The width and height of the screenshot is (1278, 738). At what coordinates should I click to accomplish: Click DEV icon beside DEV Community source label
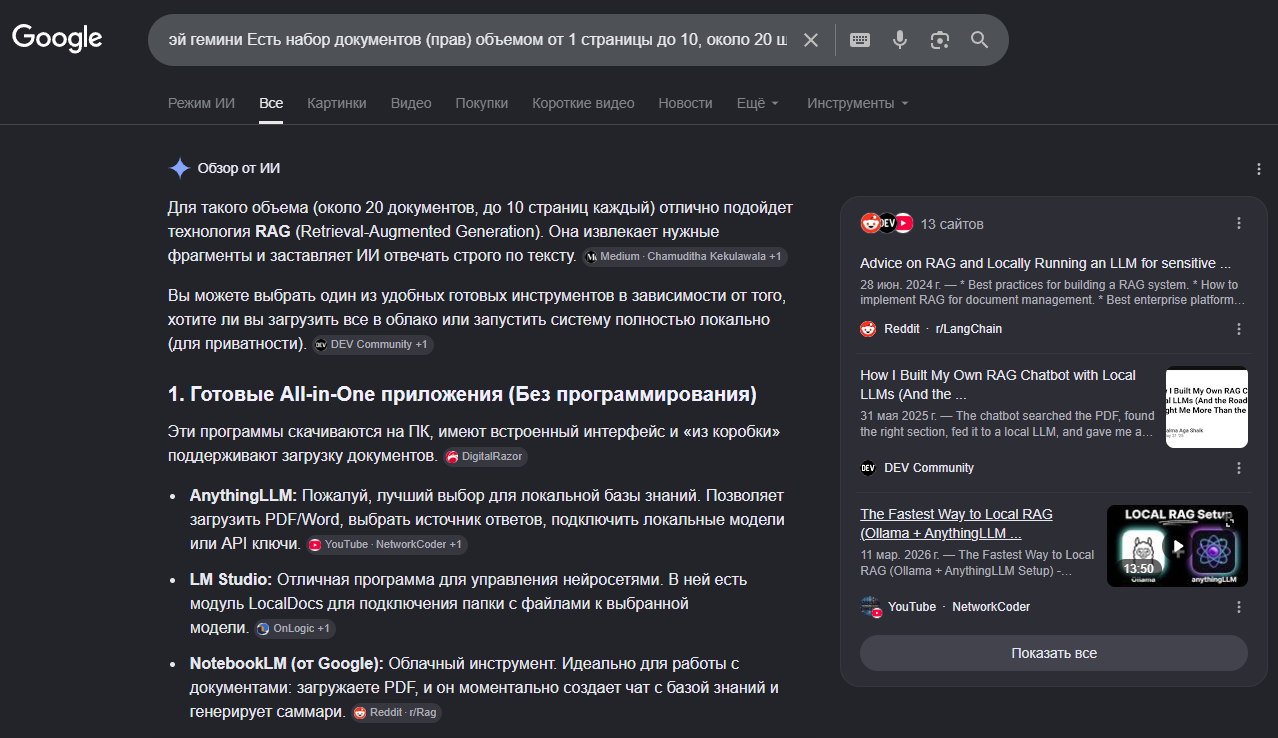868,467
